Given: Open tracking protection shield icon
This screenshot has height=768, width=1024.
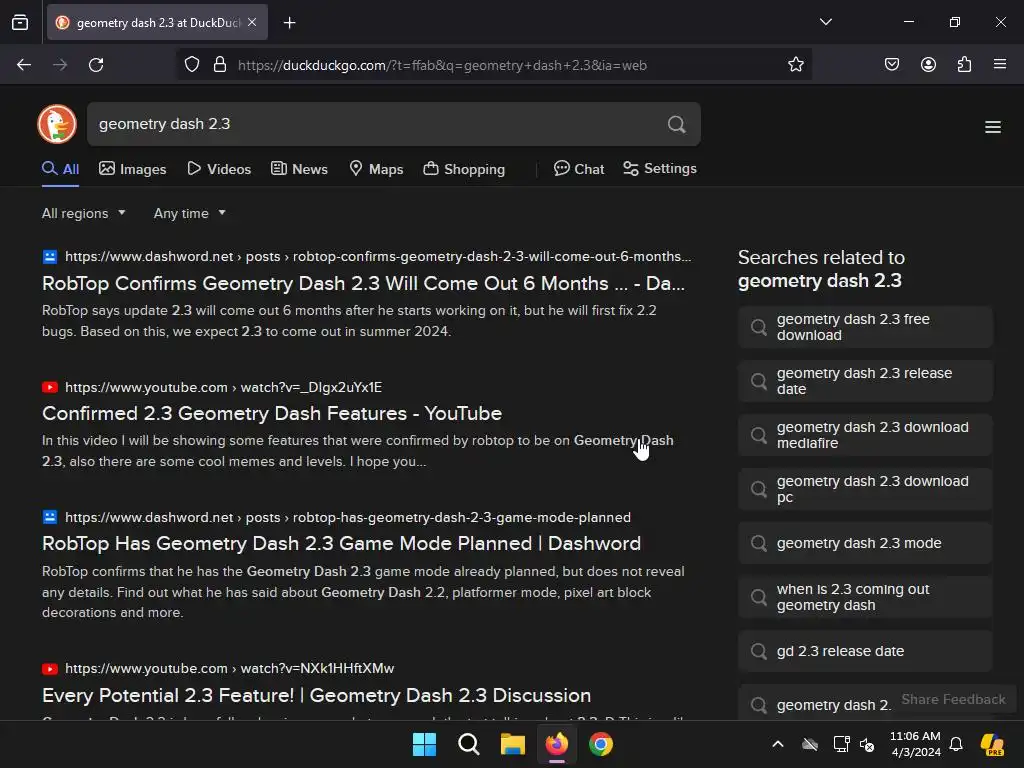Looking at the screenshot, I should click(192, 65).
